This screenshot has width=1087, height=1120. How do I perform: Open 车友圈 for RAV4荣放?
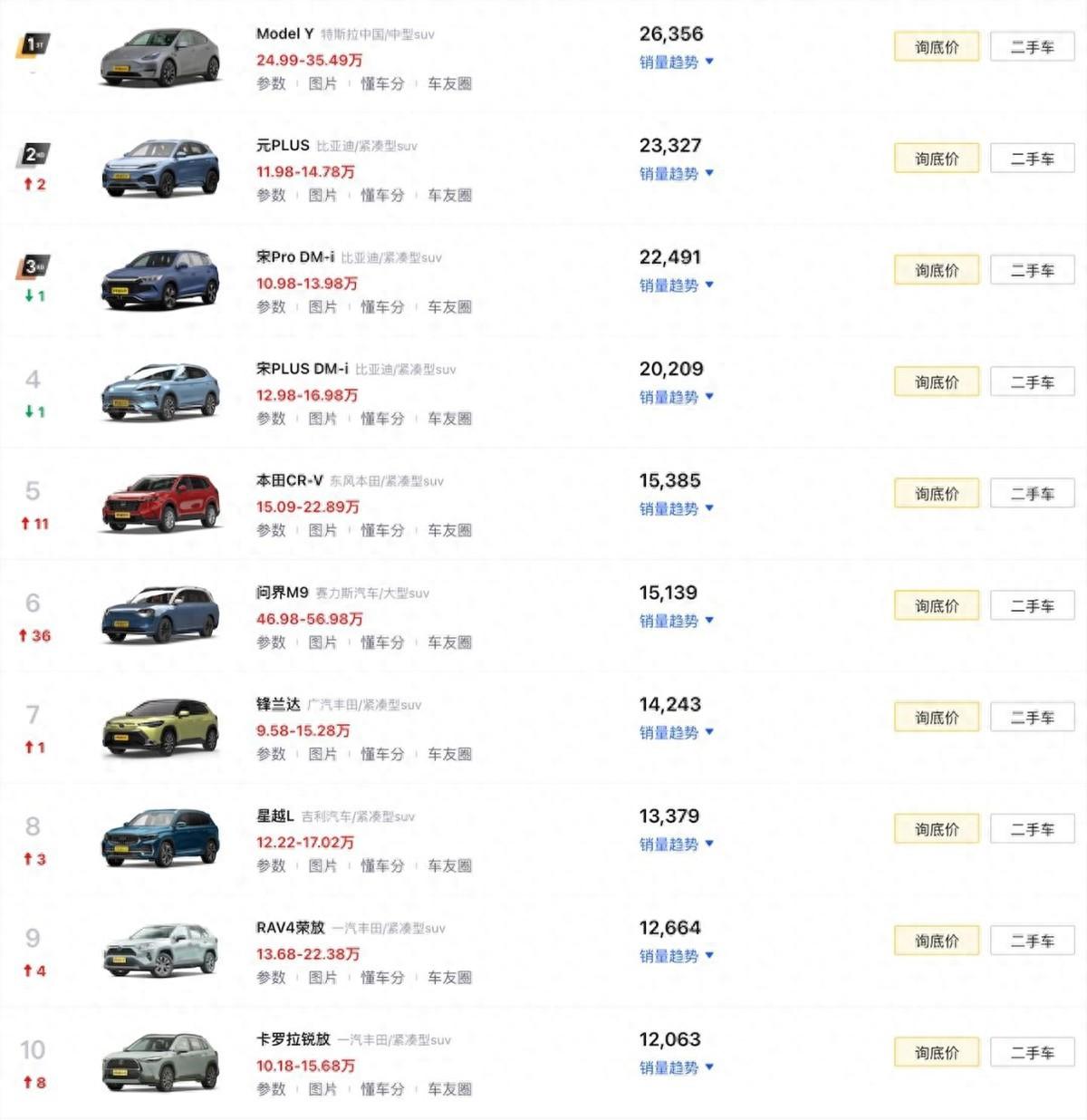[x=449, y=978]
